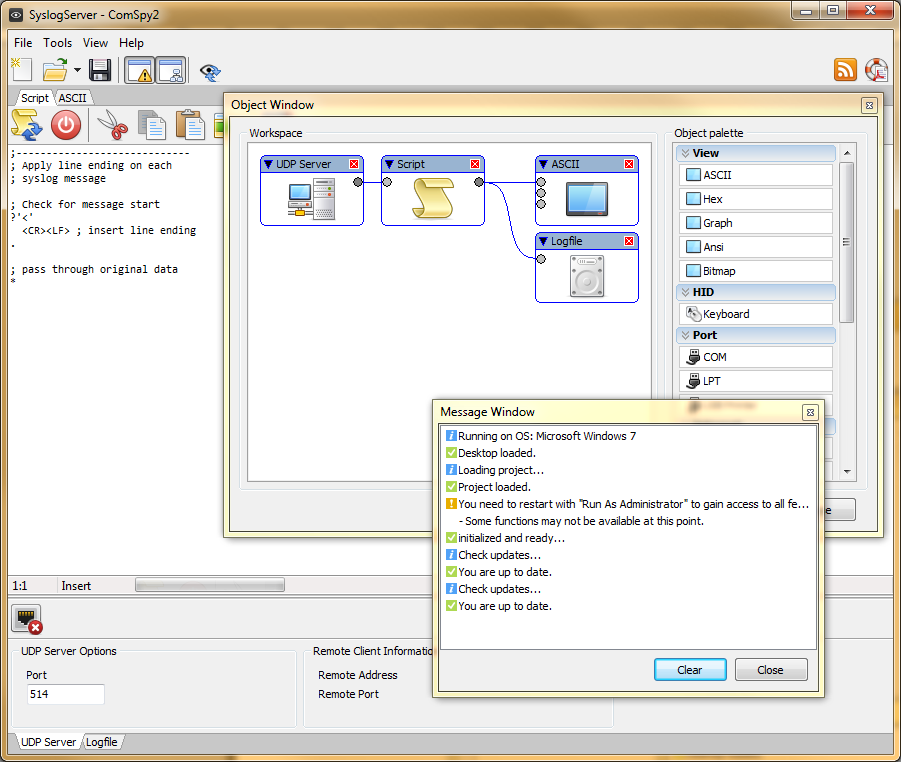The width and height of the screenshot is (901, 762).
Task: Click the New project toolbar icon
Action: tap(22, 70)
